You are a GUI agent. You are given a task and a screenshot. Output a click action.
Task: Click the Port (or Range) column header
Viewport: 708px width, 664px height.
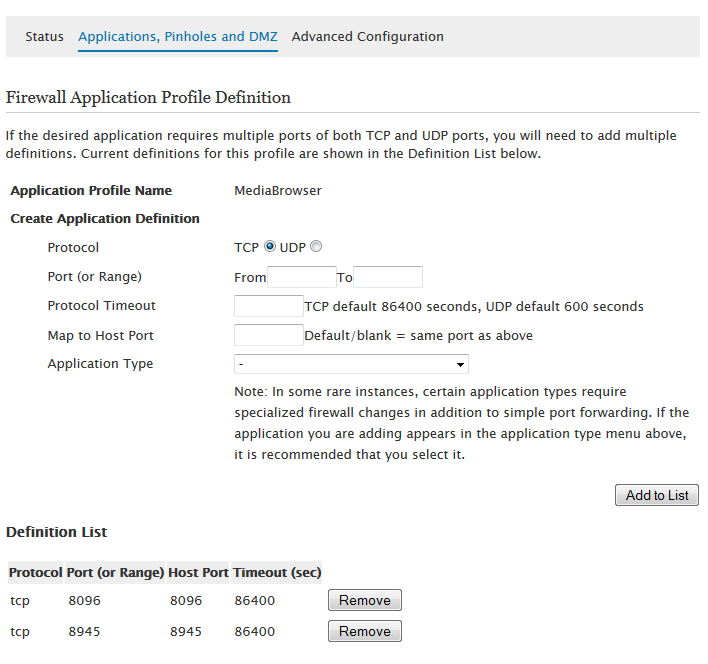pos(115,572)
